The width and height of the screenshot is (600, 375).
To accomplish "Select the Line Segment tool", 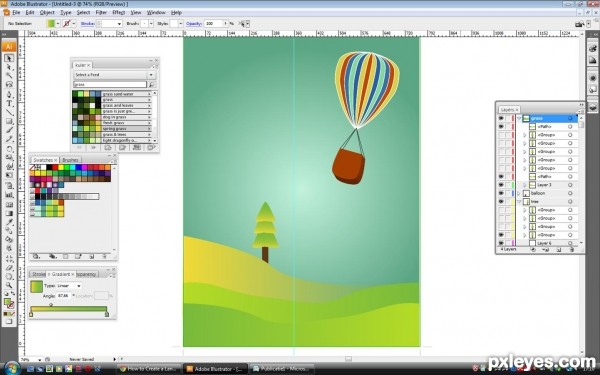I will click(9, 112).
